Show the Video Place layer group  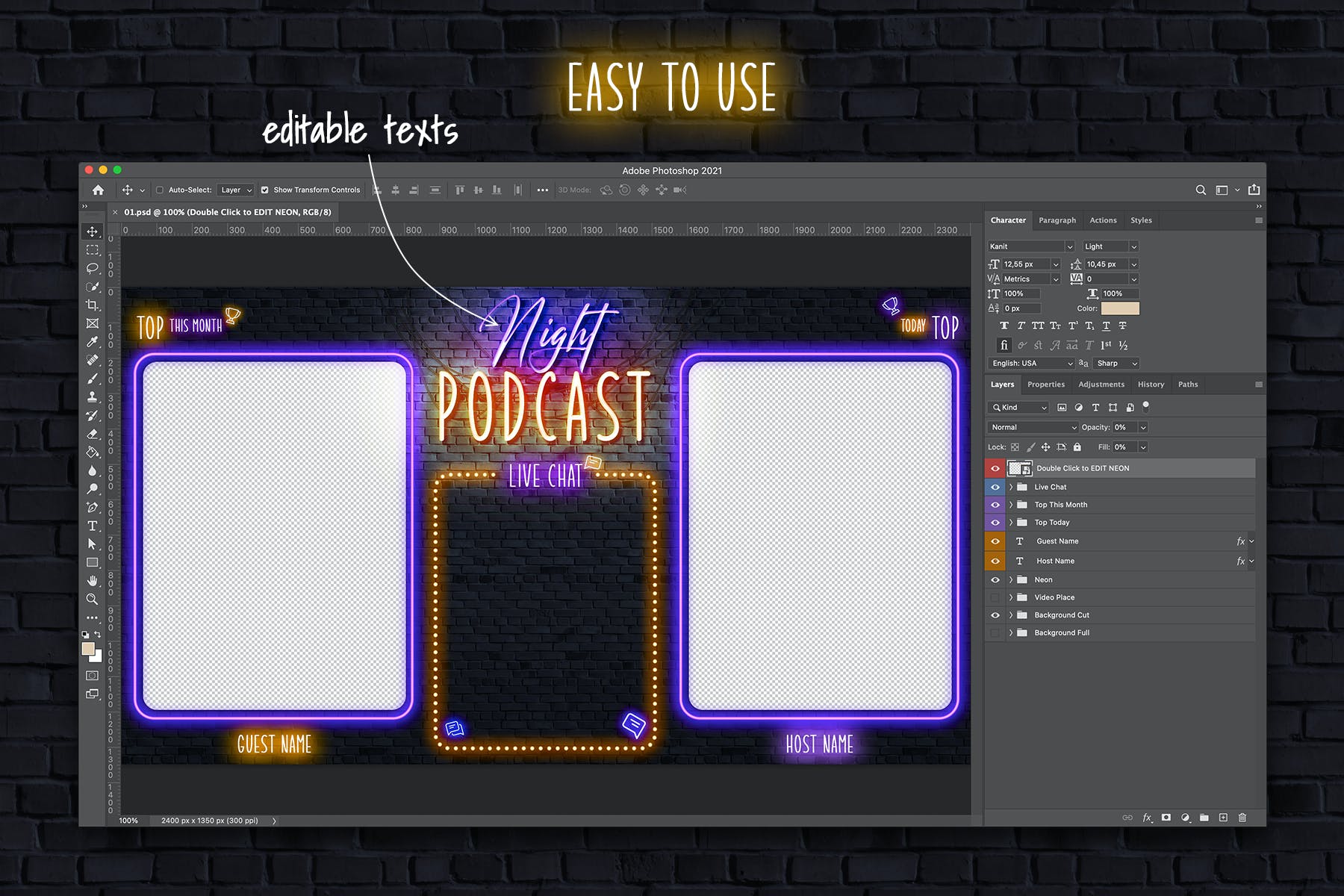[995, 597]
